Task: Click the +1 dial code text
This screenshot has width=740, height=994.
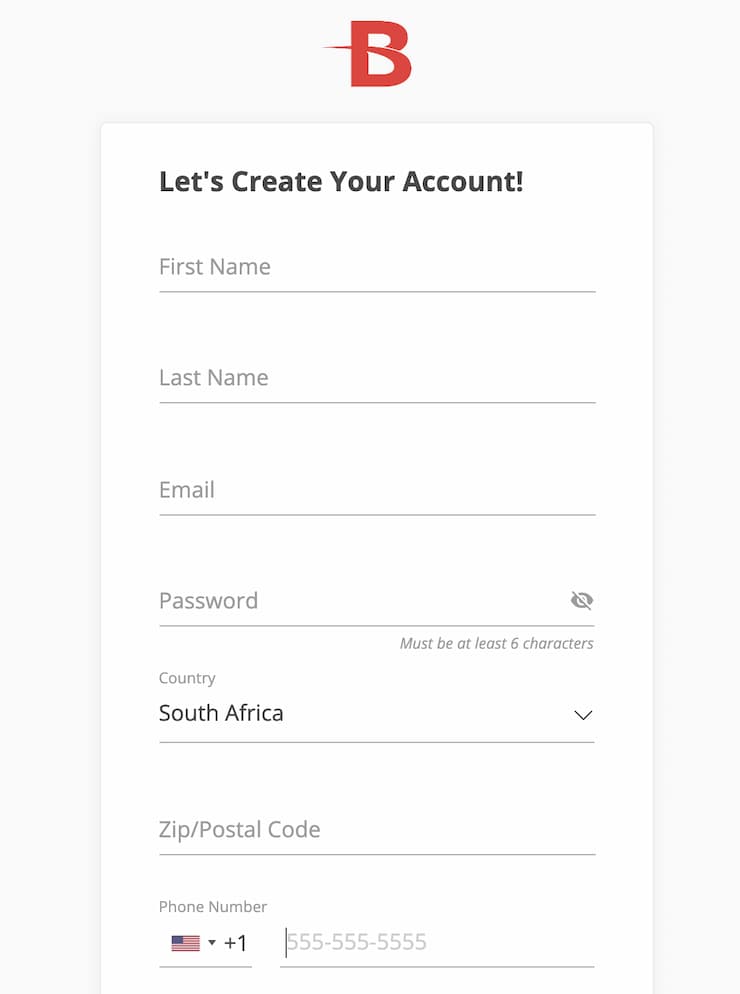Action: pos(235,943)
